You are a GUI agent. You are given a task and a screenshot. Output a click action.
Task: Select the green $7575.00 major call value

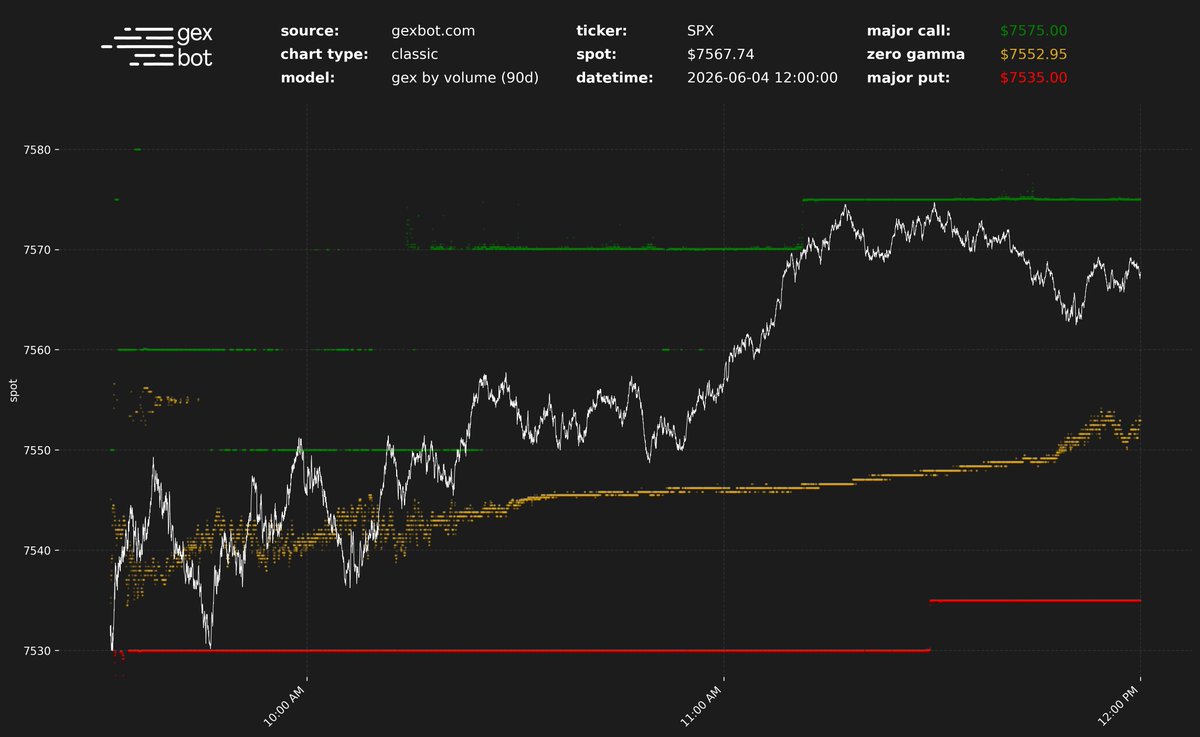tap(1034, 31)
